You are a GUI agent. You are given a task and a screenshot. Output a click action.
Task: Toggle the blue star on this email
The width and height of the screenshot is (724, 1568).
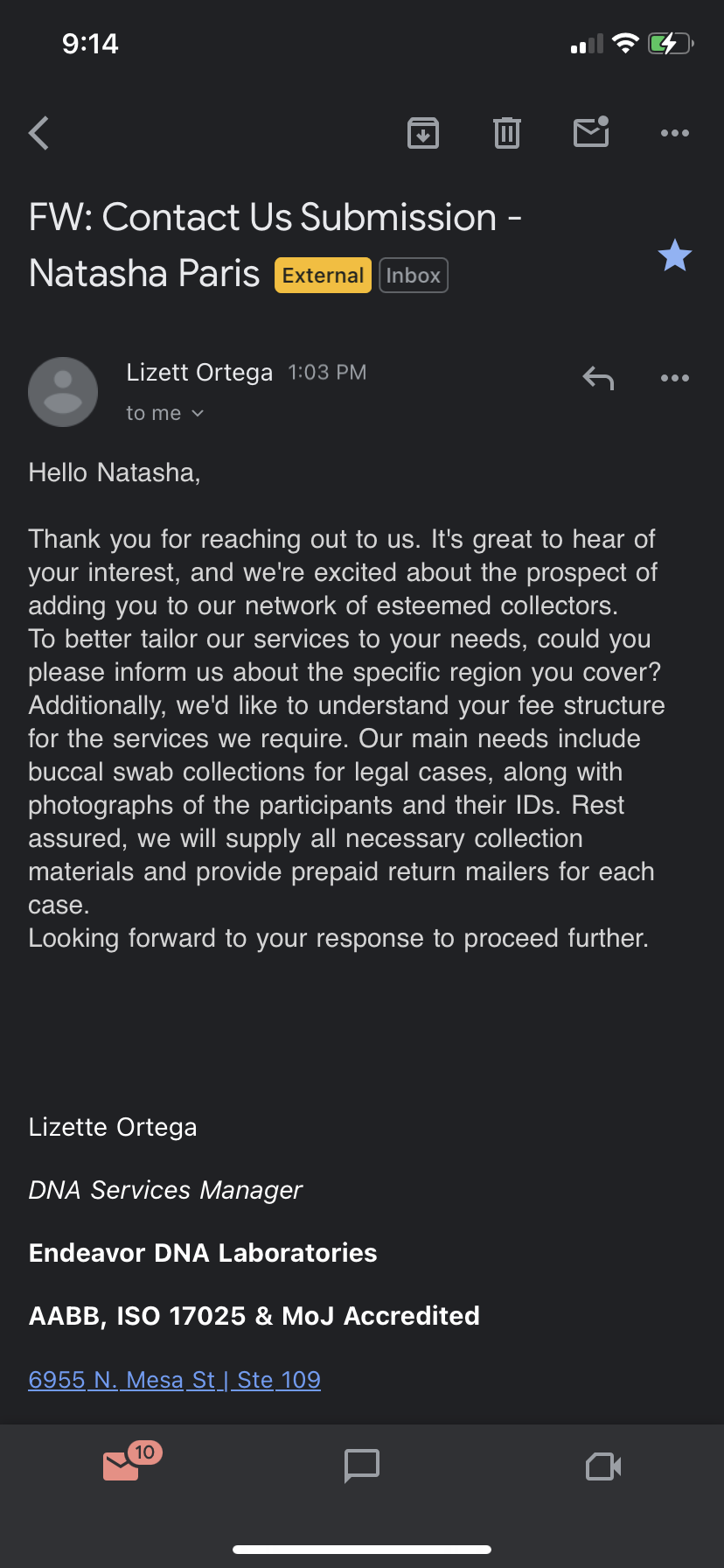tap(674, 255)
